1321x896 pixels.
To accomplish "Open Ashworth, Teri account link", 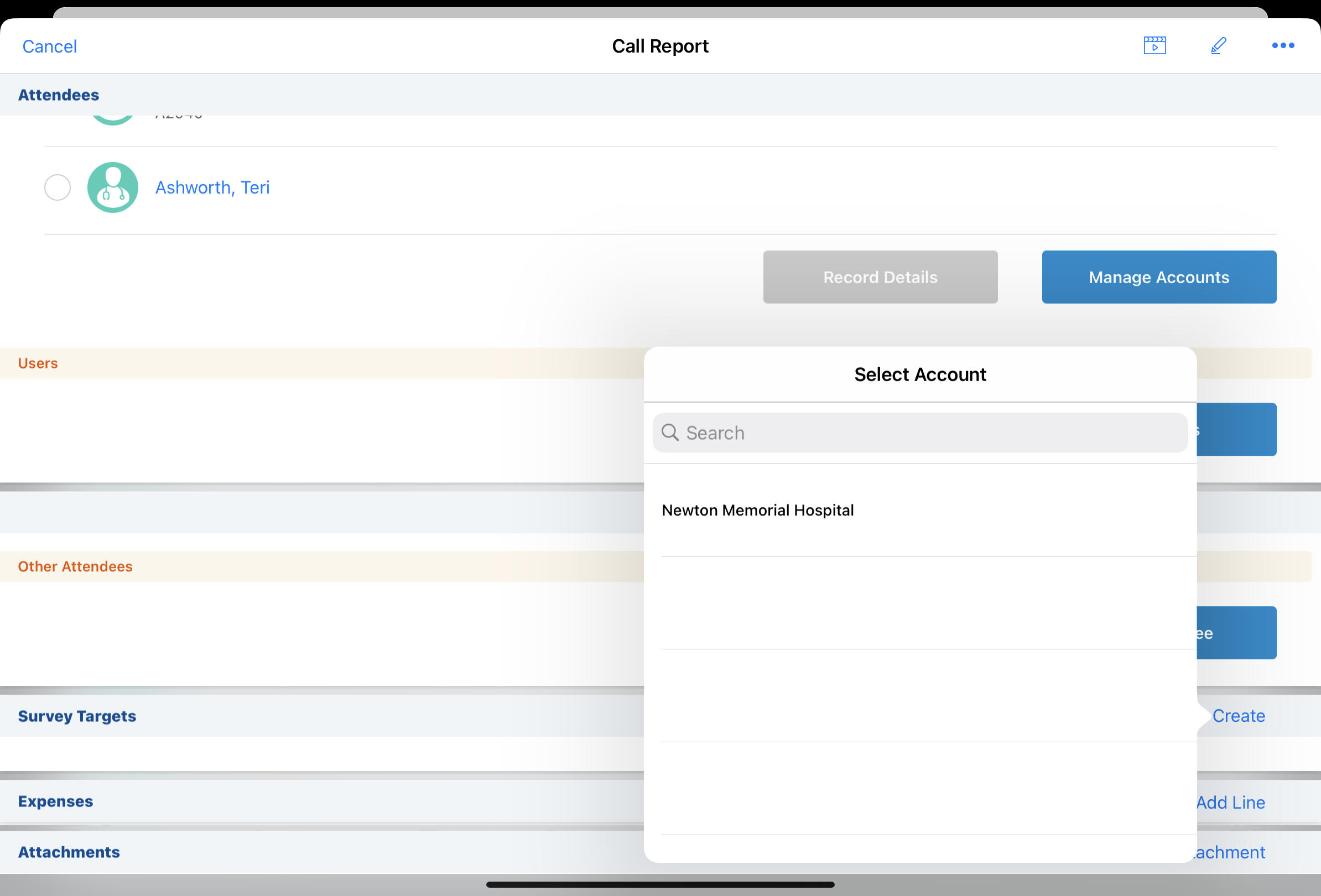I will click(x=212, y=187).
